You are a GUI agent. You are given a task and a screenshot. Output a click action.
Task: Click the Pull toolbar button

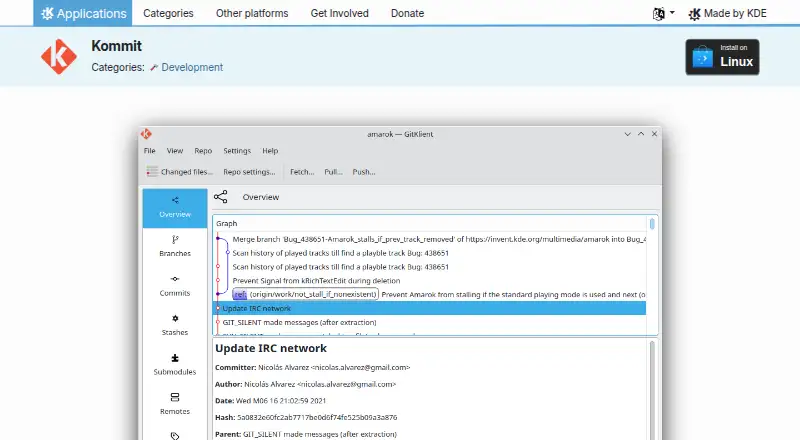(x=333, y=172)
